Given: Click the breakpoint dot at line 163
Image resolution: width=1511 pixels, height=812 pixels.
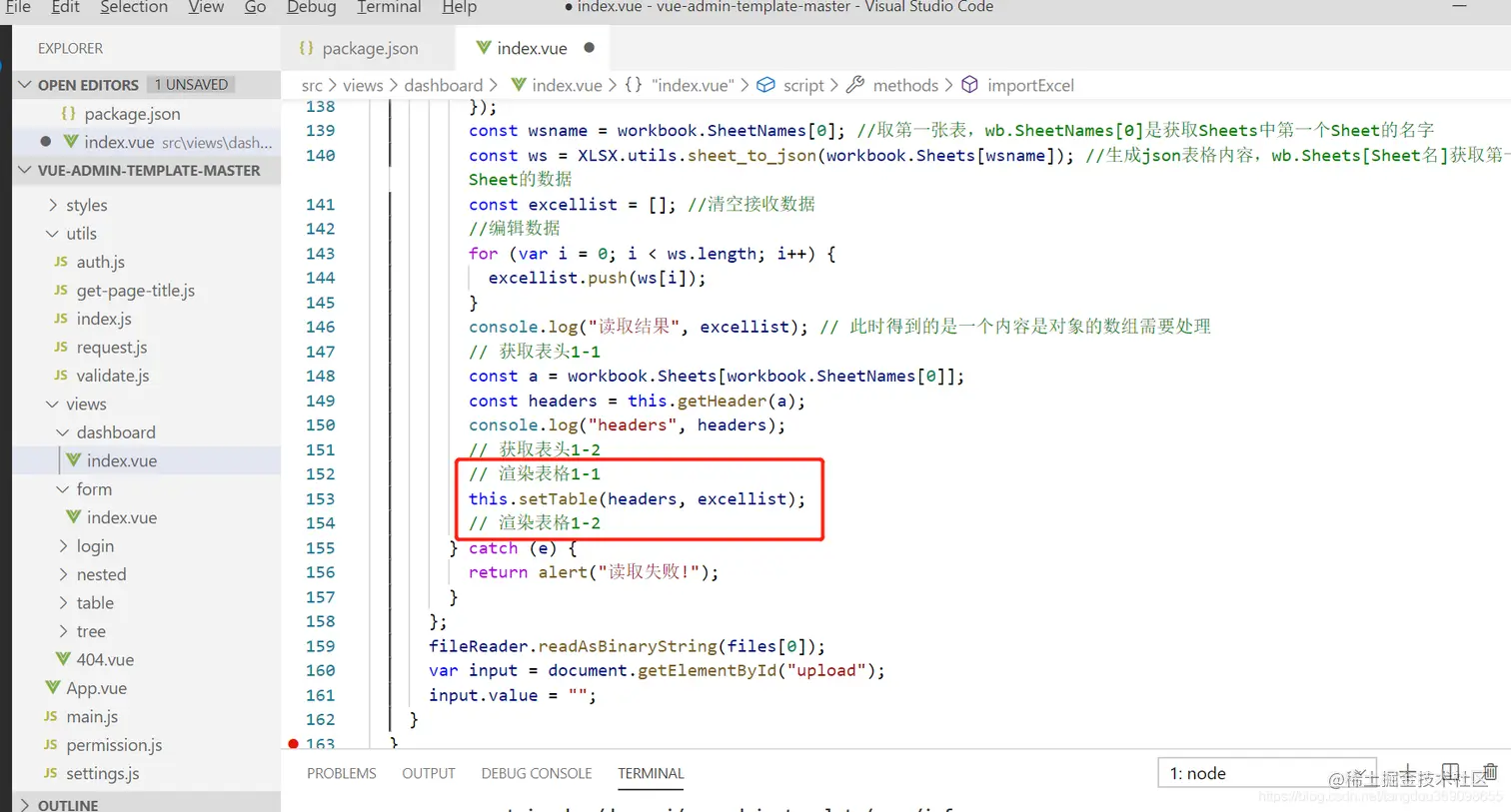Looking at the screenshot, I should pyautogui.click(x=293, y=744).
